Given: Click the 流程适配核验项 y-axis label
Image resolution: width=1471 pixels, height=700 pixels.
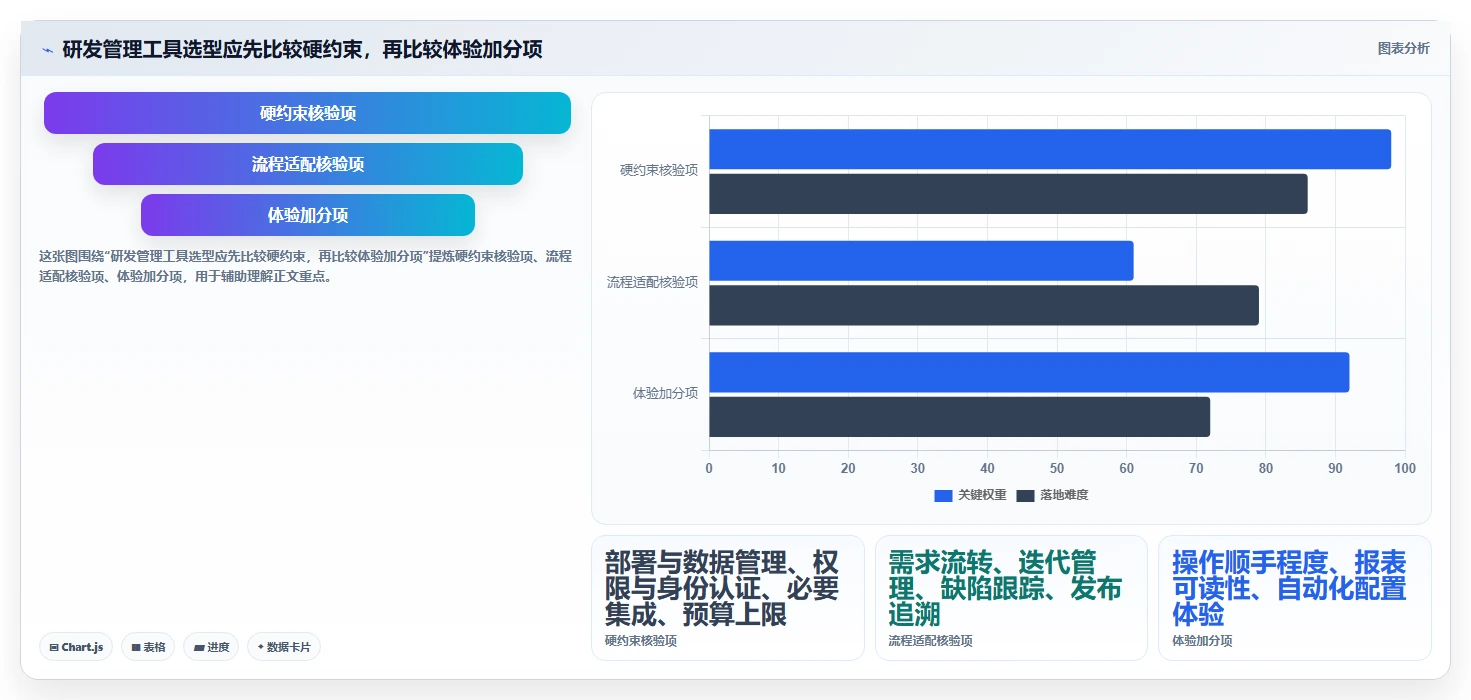Looking at the screenshot, I should 653,282.
